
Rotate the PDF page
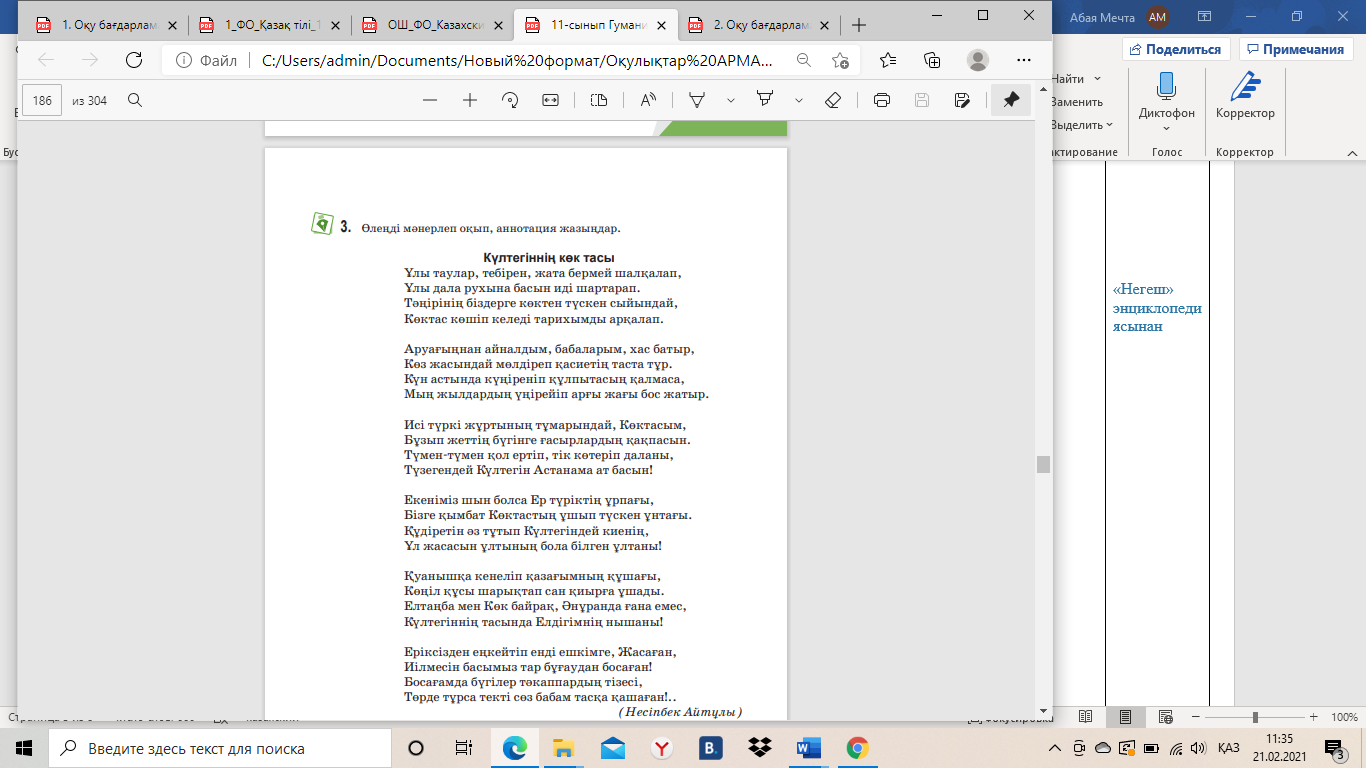pos(510,100)
